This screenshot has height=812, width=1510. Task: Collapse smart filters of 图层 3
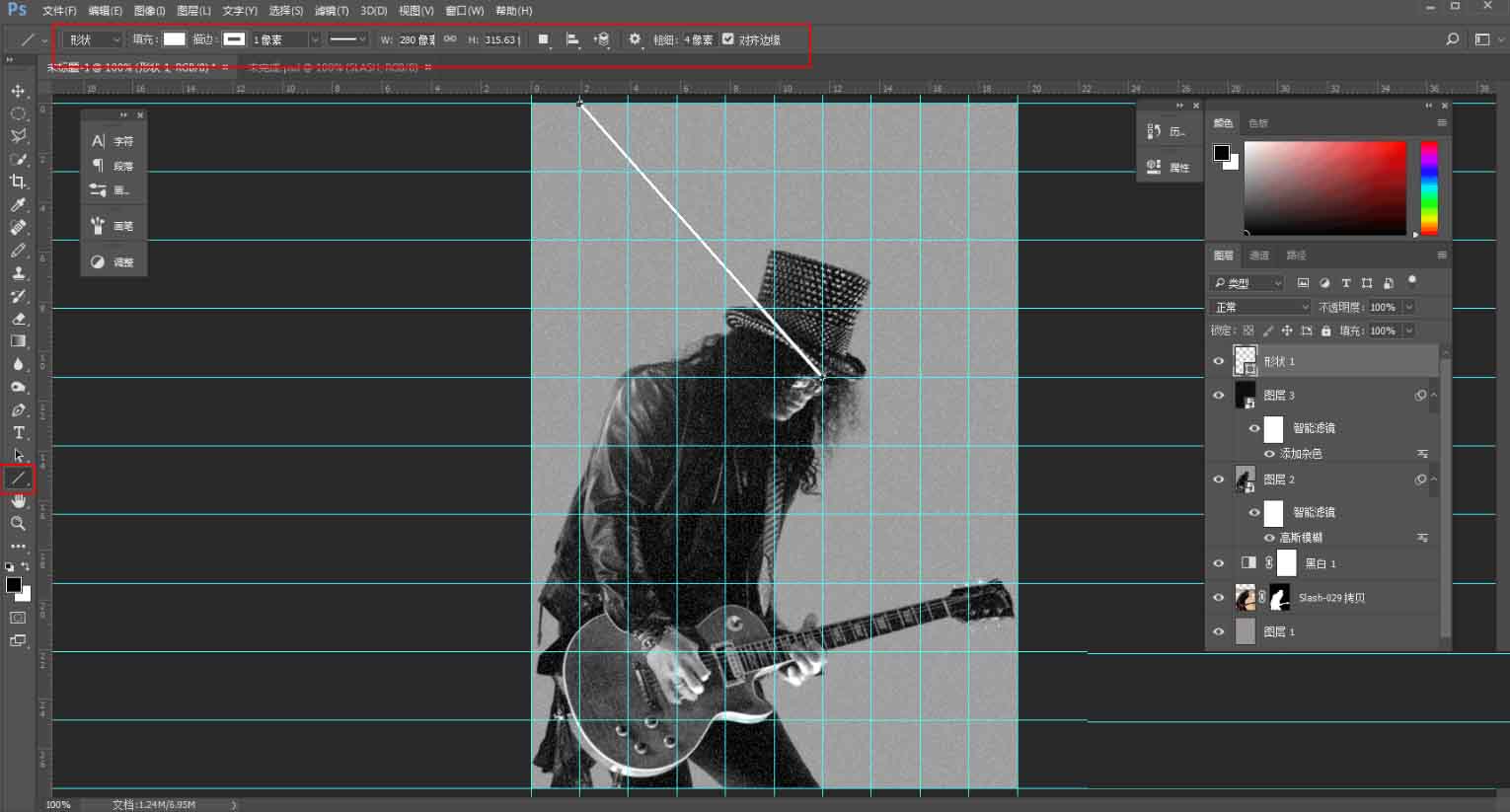tap(1434, 395)
